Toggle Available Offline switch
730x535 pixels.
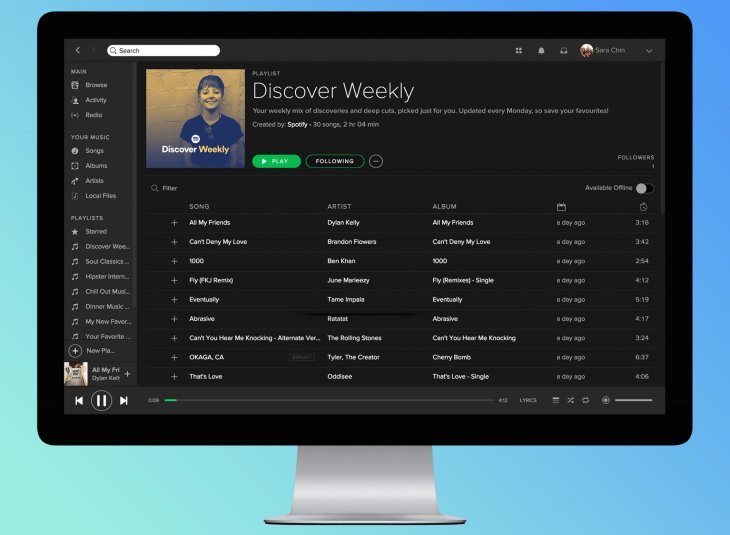645,188
